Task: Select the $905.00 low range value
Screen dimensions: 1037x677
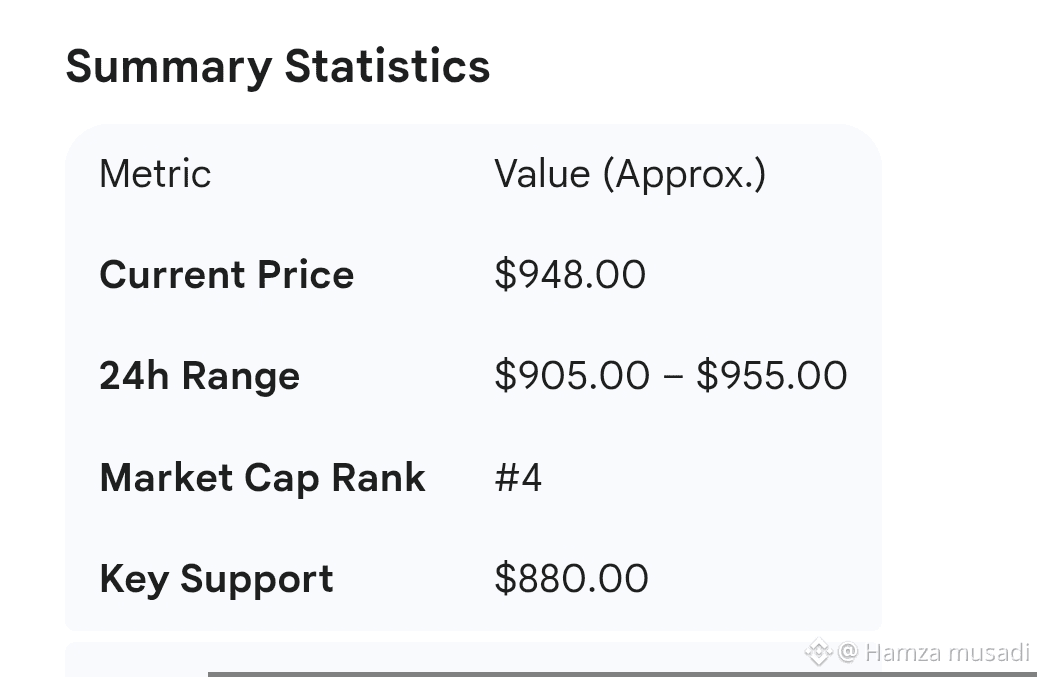Action: point(572,376)
